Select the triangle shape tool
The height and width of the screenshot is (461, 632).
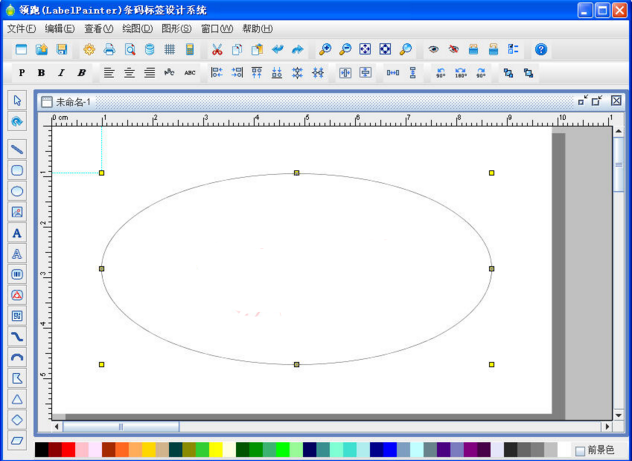click(x=17, y=399)
